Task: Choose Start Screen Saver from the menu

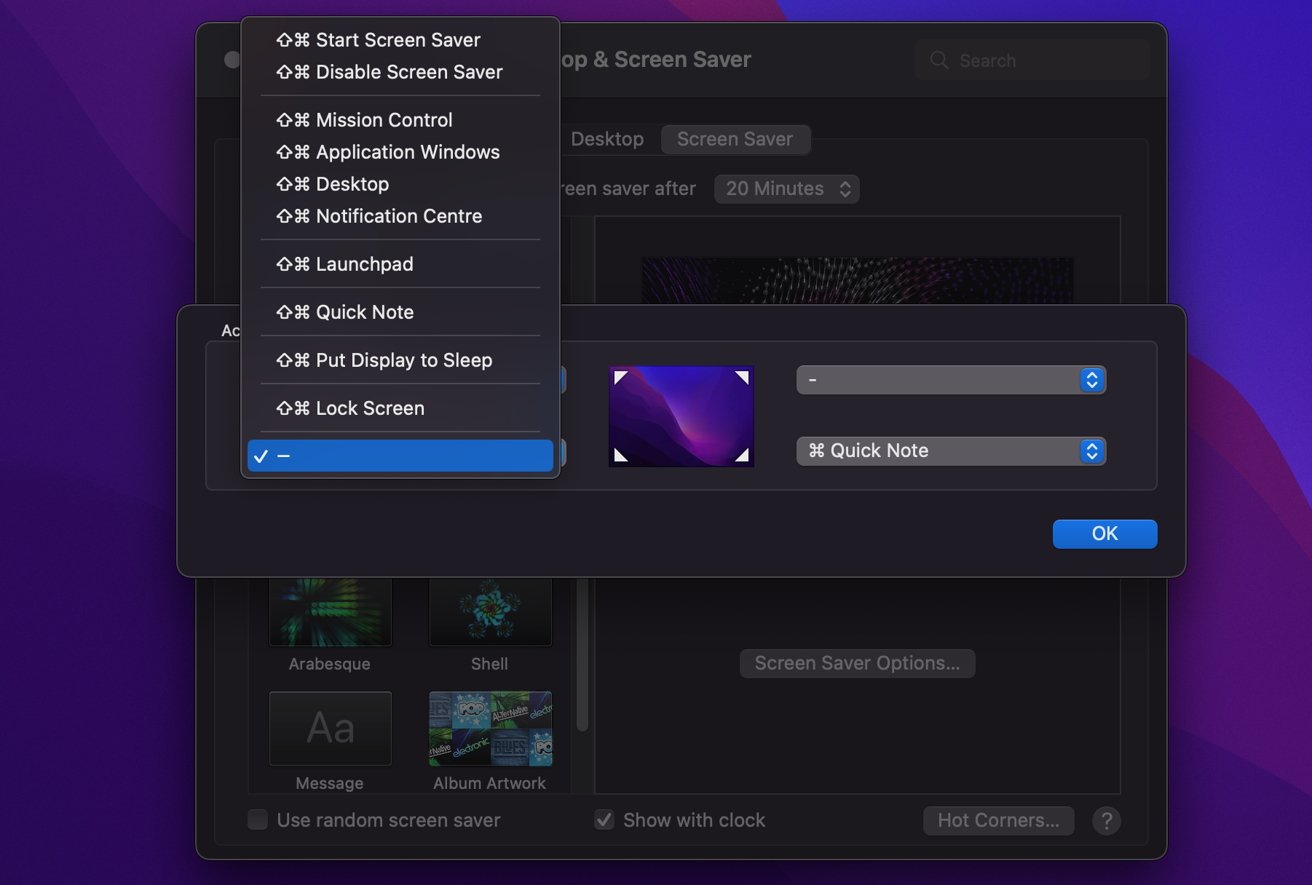Action: [400, 40]
